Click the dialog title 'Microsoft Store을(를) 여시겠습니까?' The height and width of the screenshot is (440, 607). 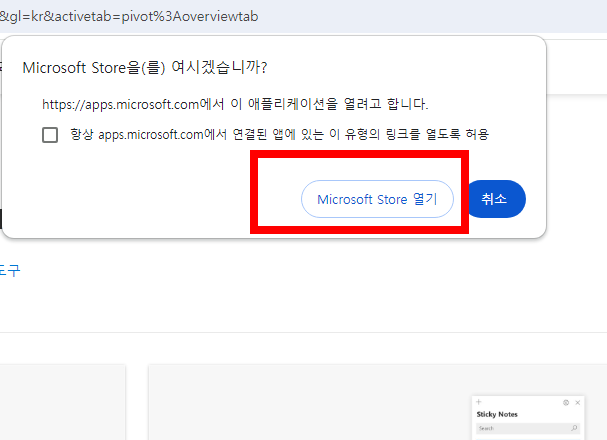(x=145, y=67)
